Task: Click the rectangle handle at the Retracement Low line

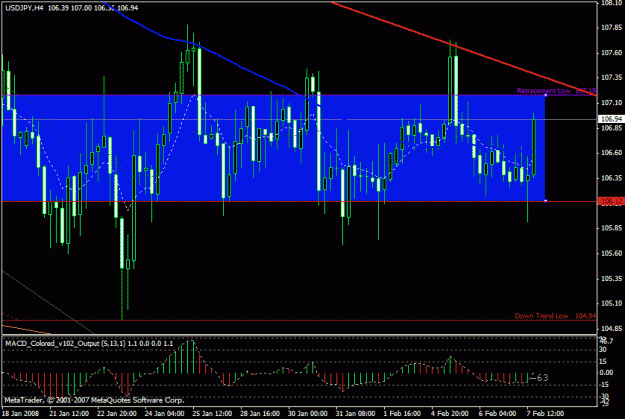Action: pyautogui.click(x=546, y=95)
